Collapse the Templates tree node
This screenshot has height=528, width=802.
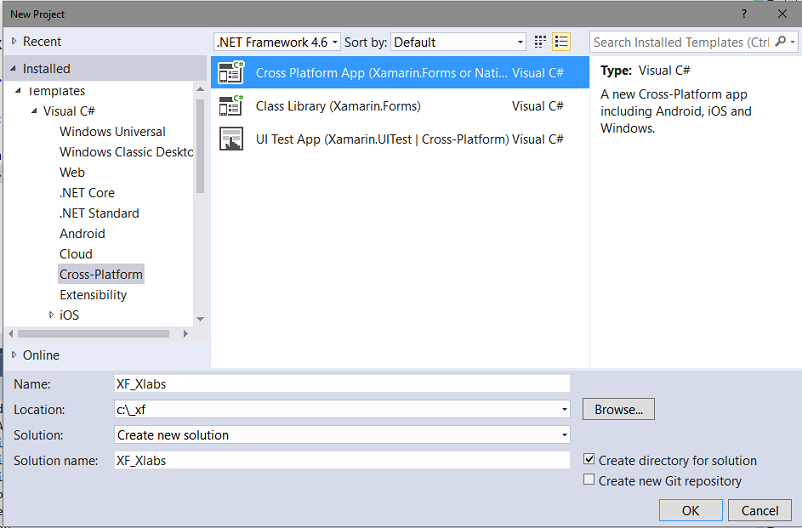[x=18, y=91]
